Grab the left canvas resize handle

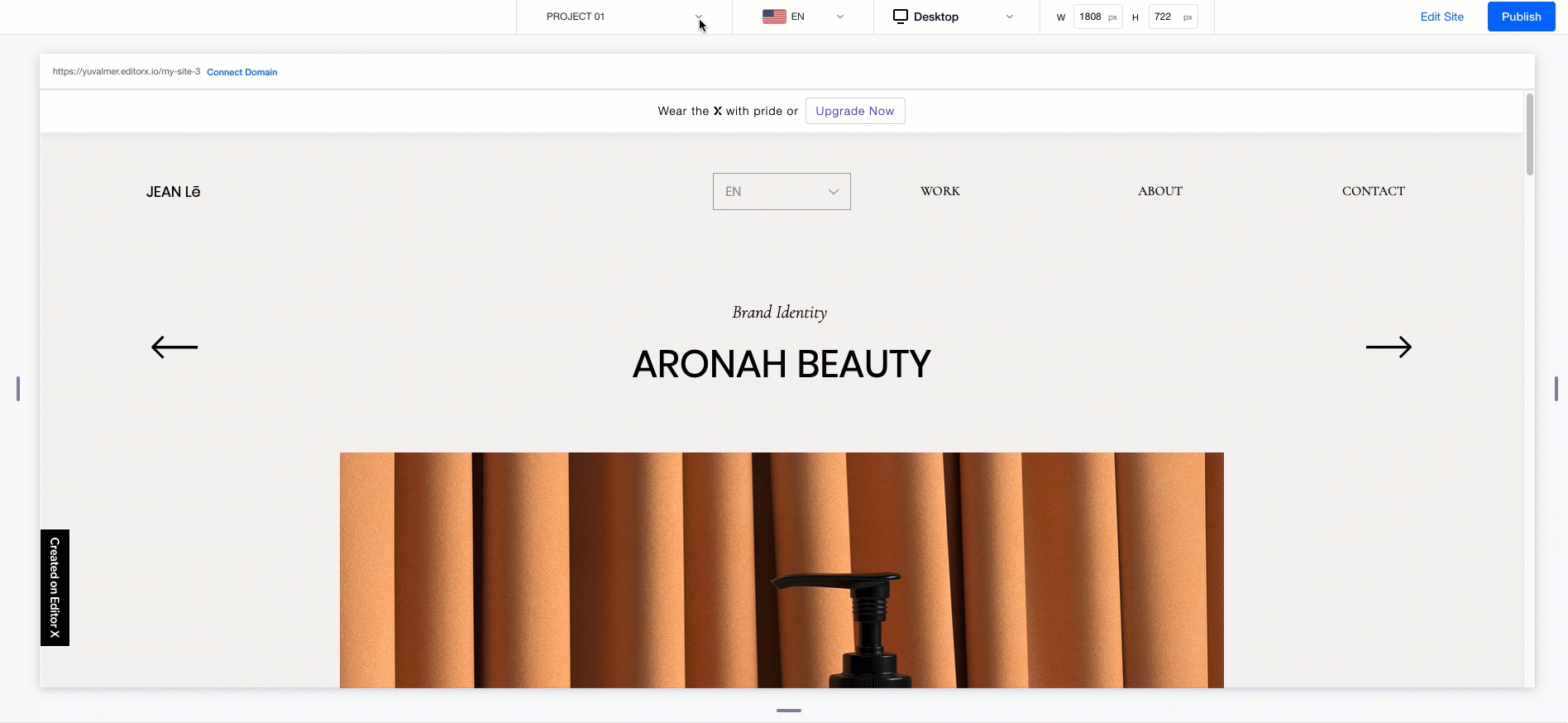pyautogui.click(x=18, y=389)
